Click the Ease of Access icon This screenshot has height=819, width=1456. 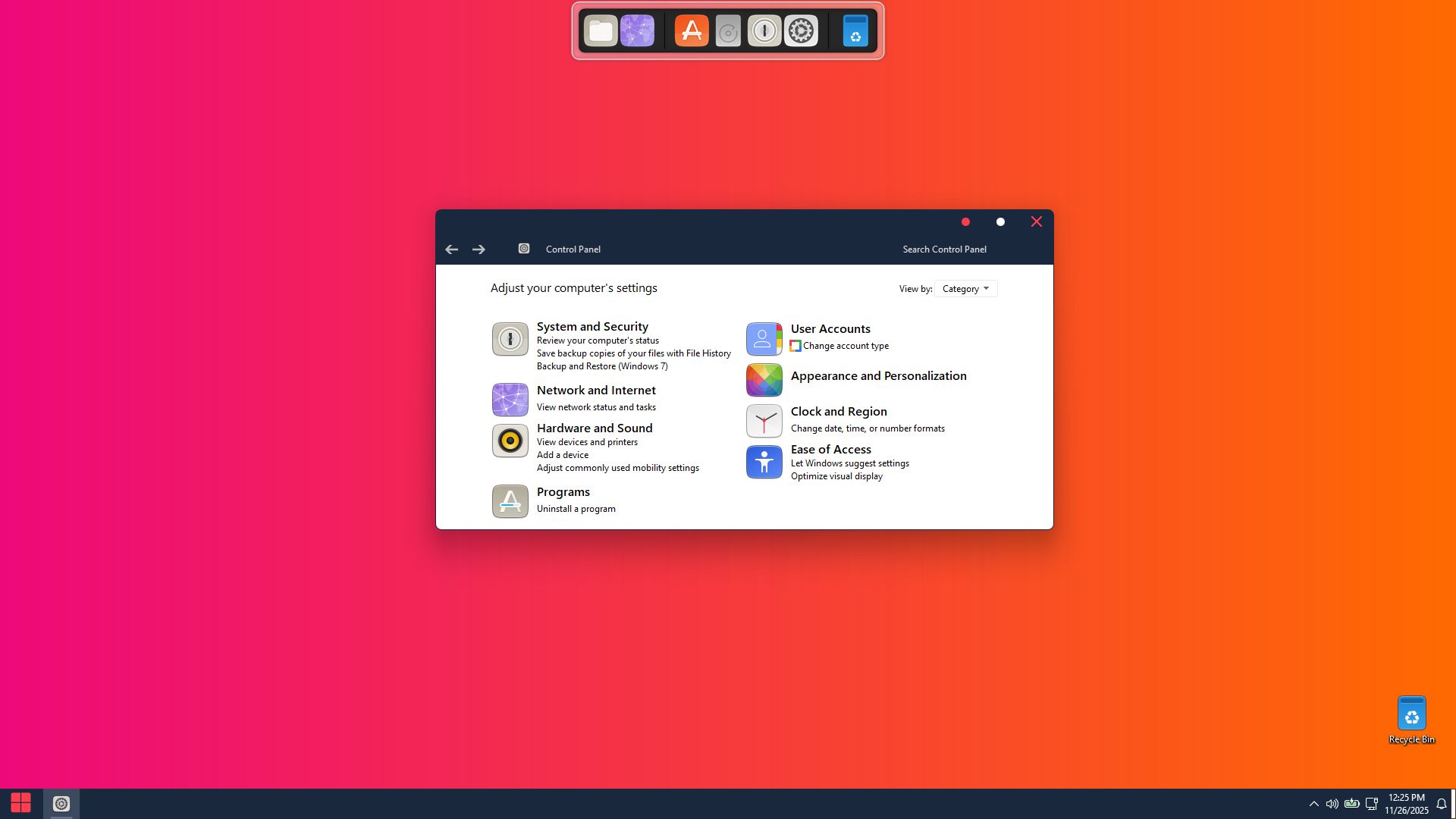[x=764, y=462]
